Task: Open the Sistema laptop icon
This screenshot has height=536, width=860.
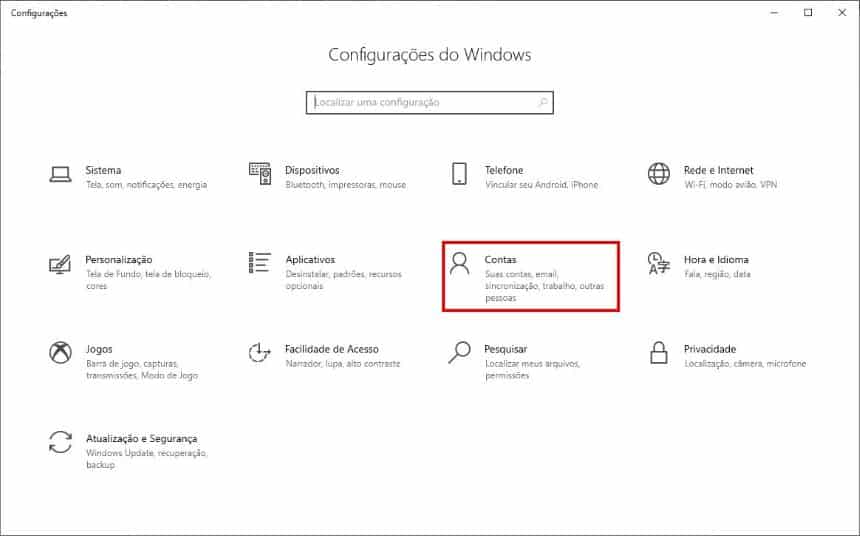Action: point(60,174)
